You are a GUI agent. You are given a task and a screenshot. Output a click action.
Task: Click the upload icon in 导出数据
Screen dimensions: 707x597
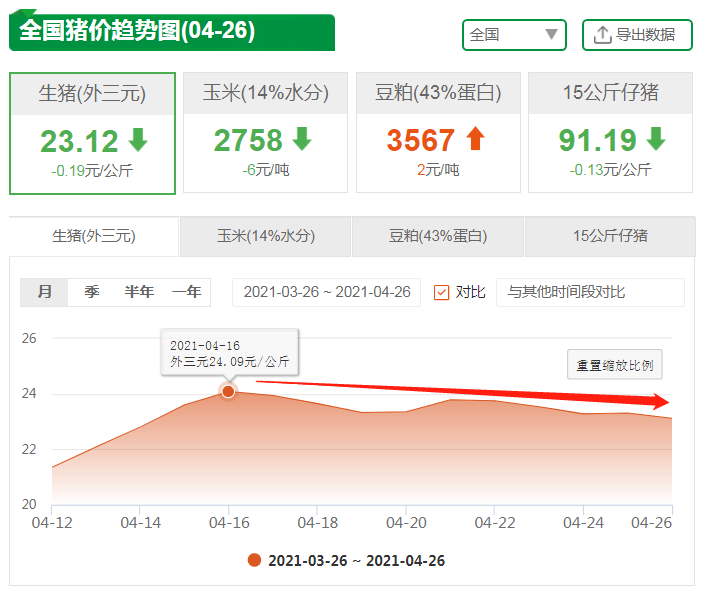(602, 35)
